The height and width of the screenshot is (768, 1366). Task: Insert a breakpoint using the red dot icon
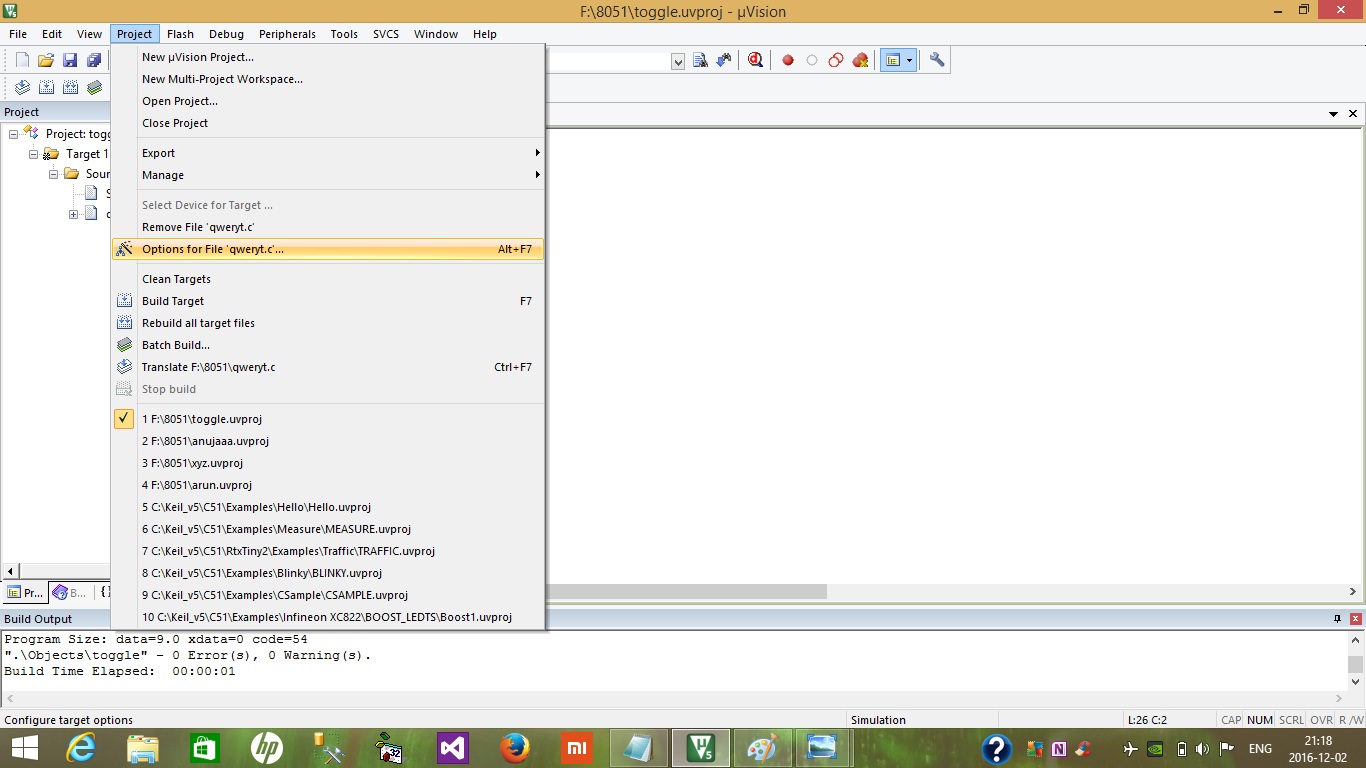[x=788, y=59]
